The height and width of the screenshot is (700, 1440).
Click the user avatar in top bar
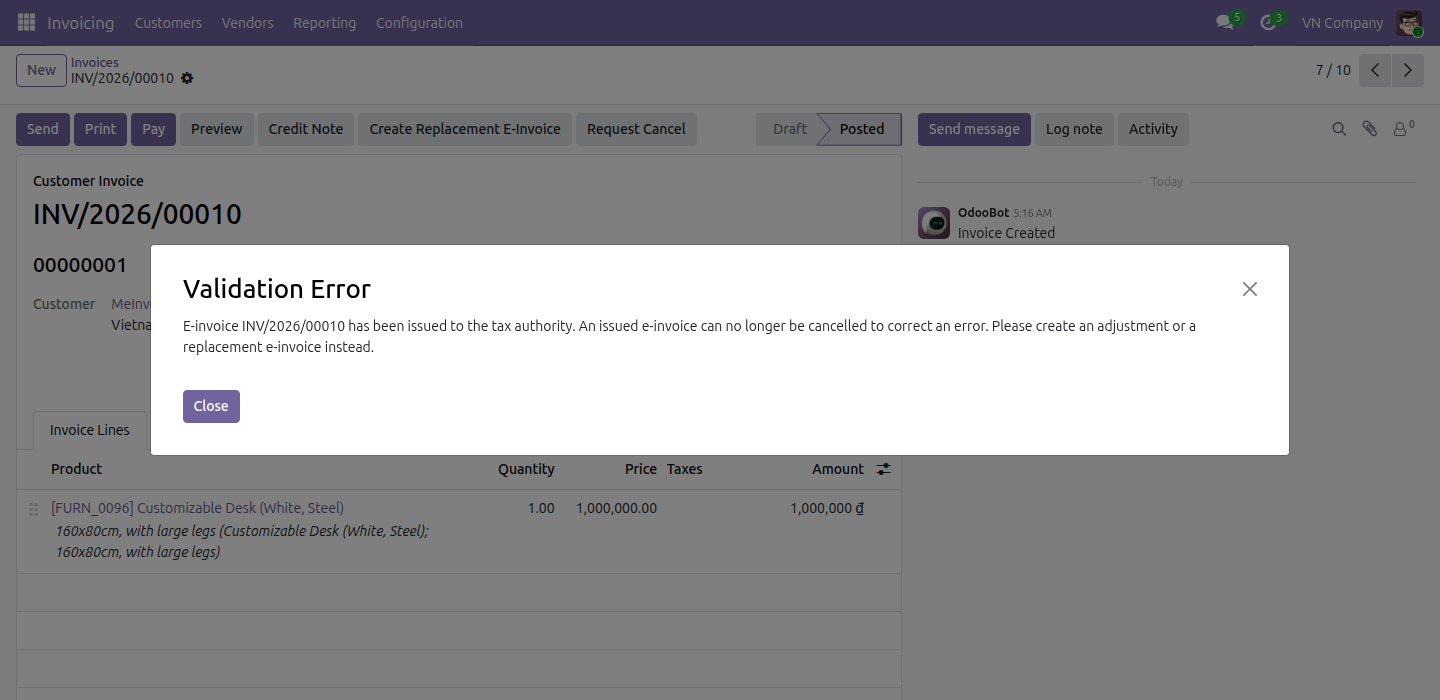click(1410, 22)
